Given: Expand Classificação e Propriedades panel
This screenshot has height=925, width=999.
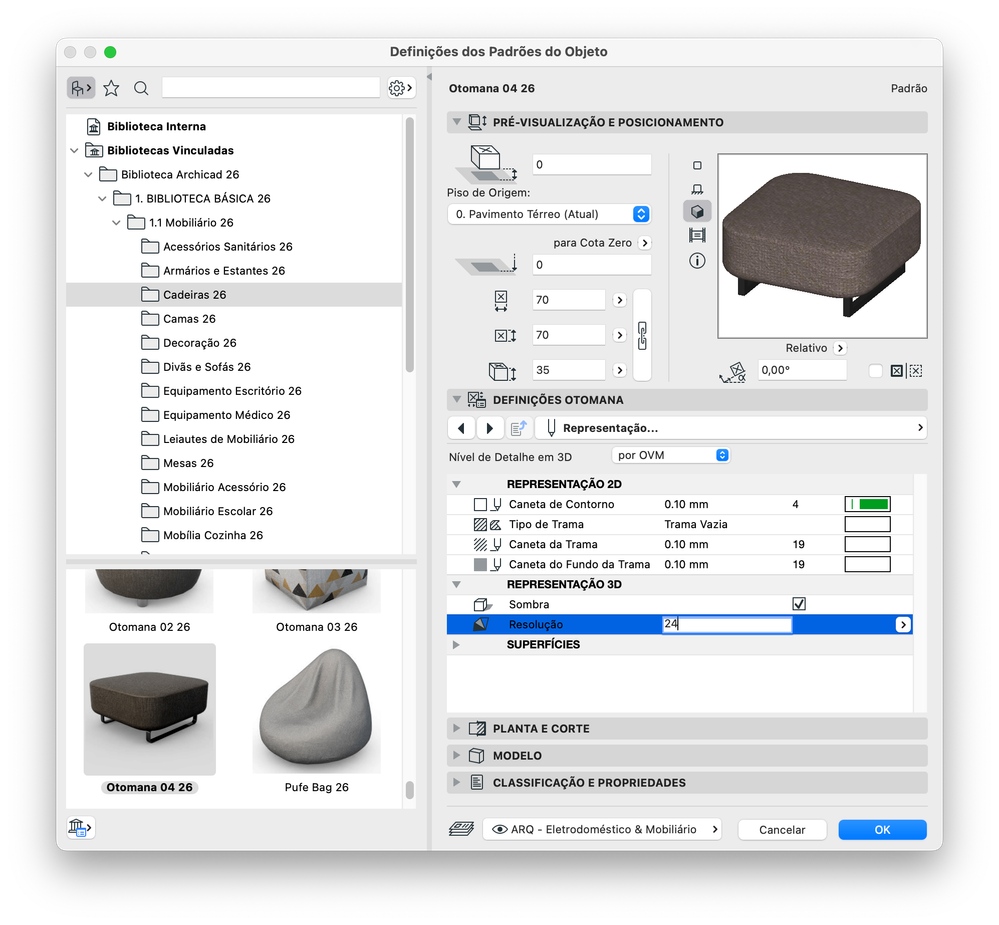Looking at the screenshot, I should (456, 782).
